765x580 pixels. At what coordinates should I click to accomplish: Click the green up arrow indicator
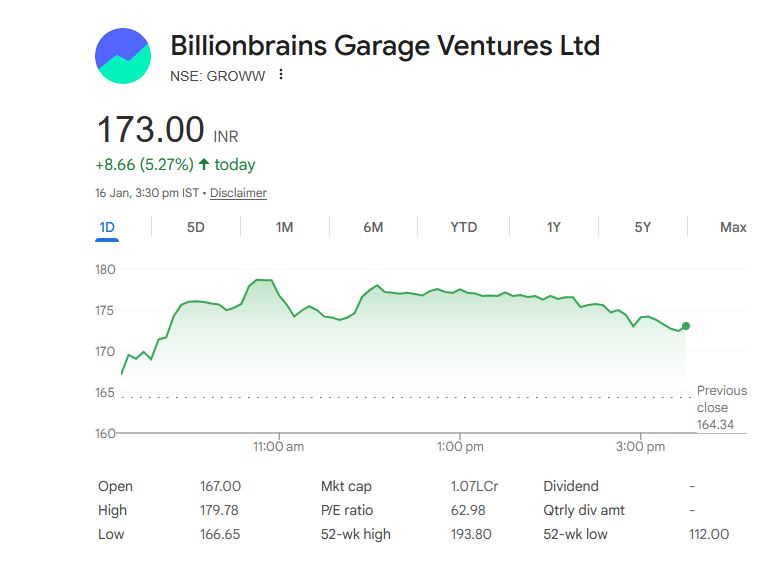[204, 164]
